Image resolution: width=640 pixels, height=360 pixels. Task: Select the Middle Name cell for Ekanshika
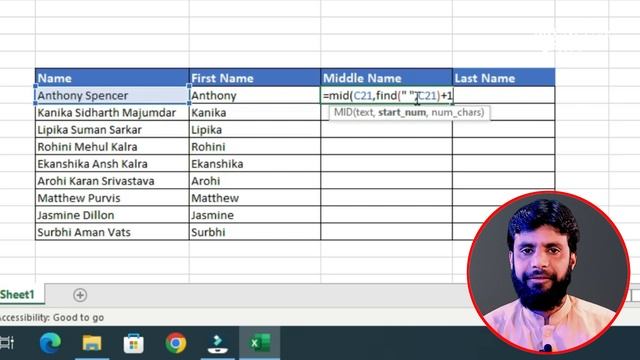387,164
